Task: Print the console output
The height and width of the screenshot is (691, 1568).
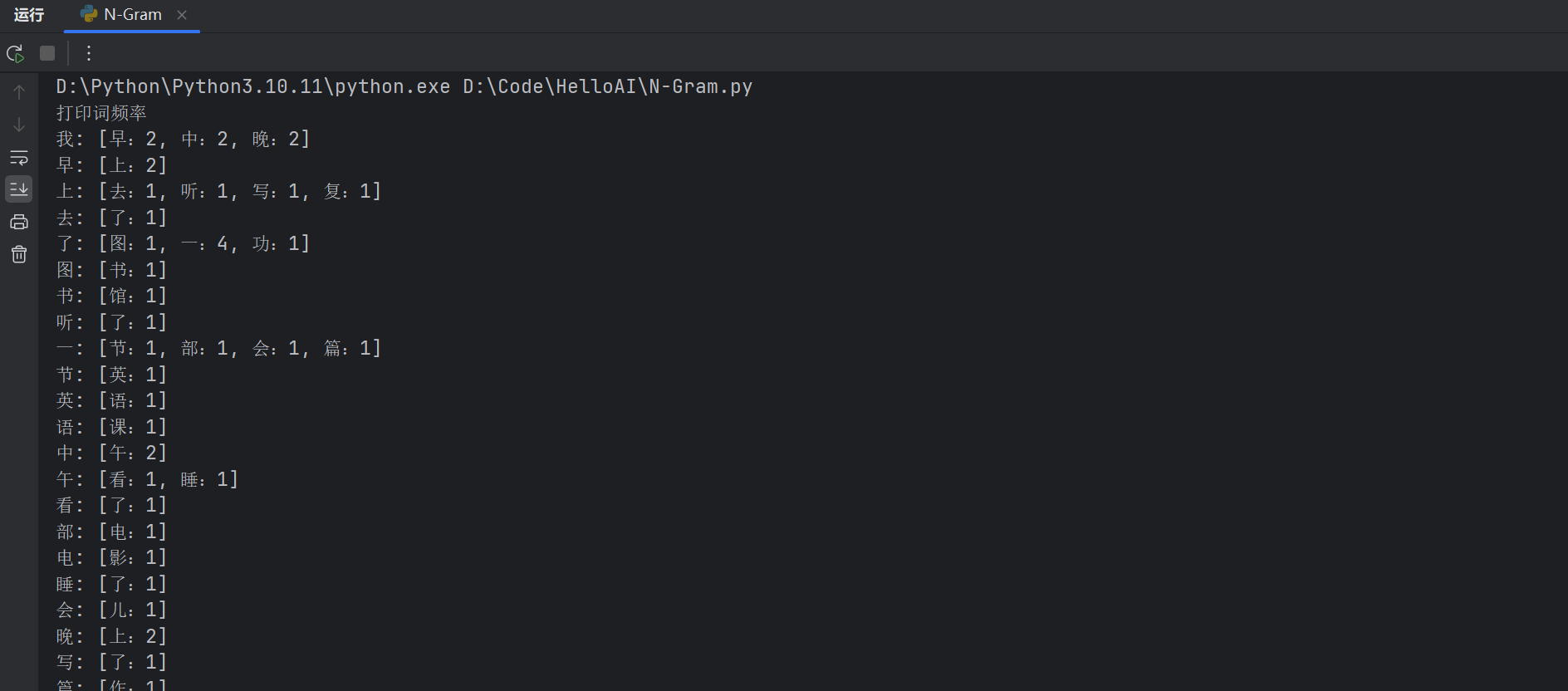Action: pyautogui.click(x=19, y=222)
